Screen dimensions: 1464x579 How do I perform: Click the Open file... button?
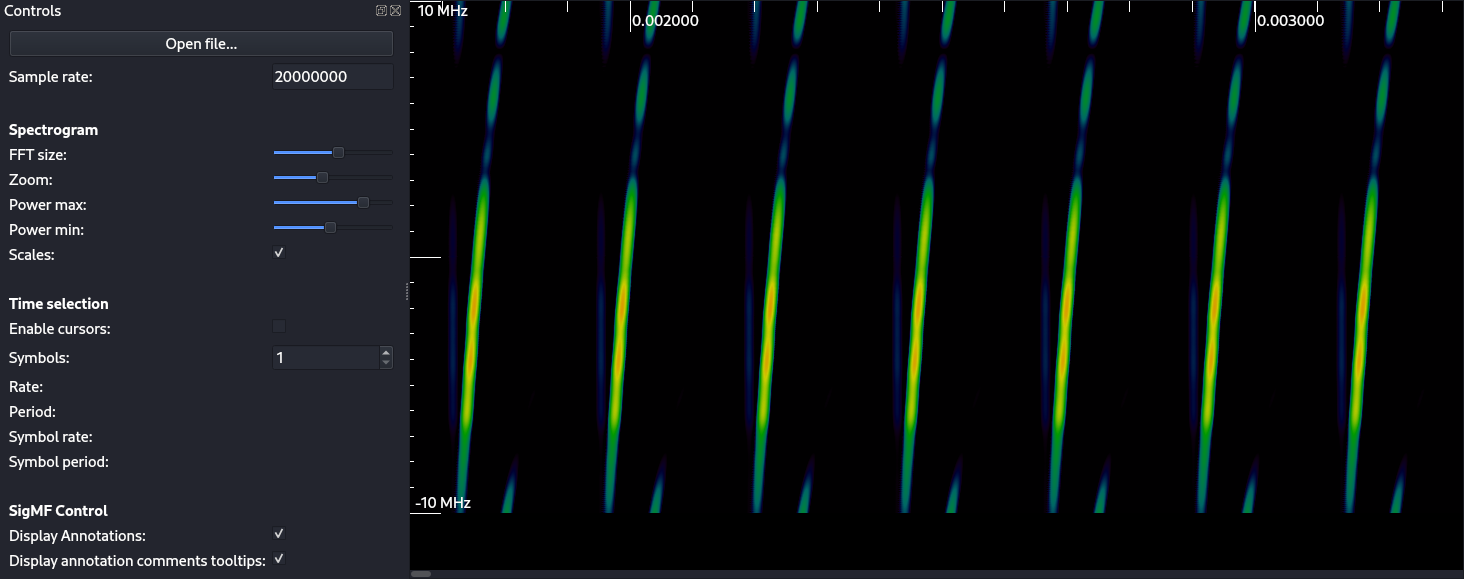[x=201, y=44]
